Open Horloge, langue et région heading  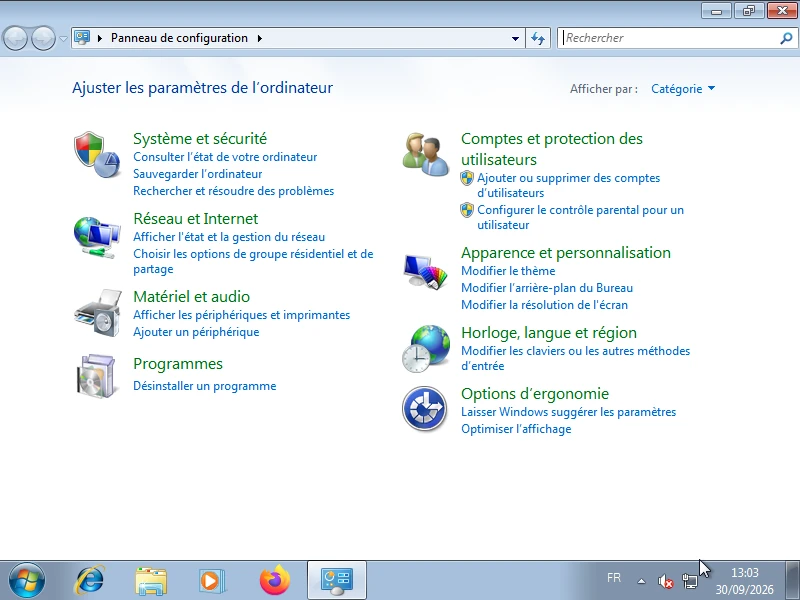click(x=548, y=333)
